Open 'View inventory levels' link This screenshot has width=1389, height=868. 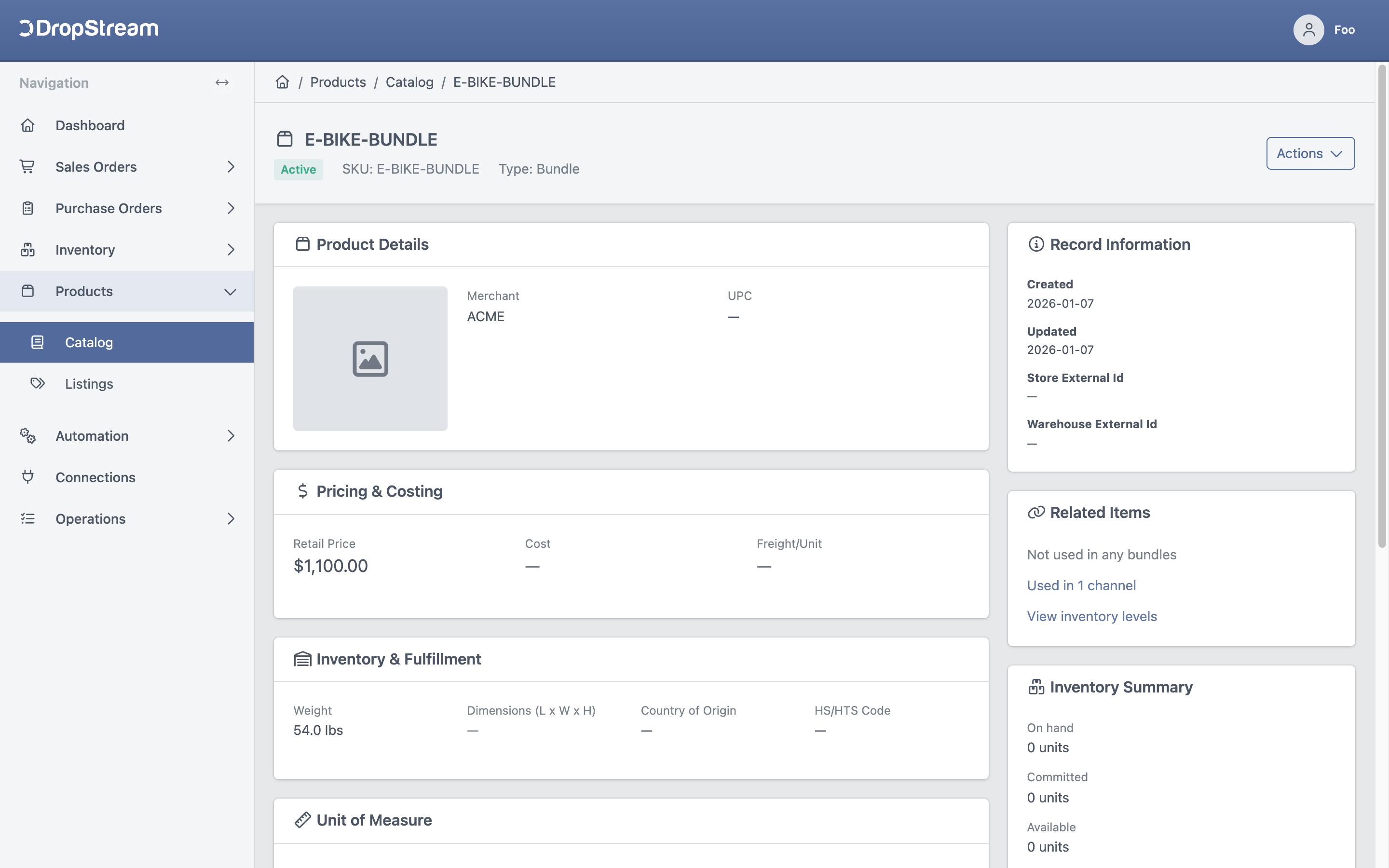[x=1092, y=616]
